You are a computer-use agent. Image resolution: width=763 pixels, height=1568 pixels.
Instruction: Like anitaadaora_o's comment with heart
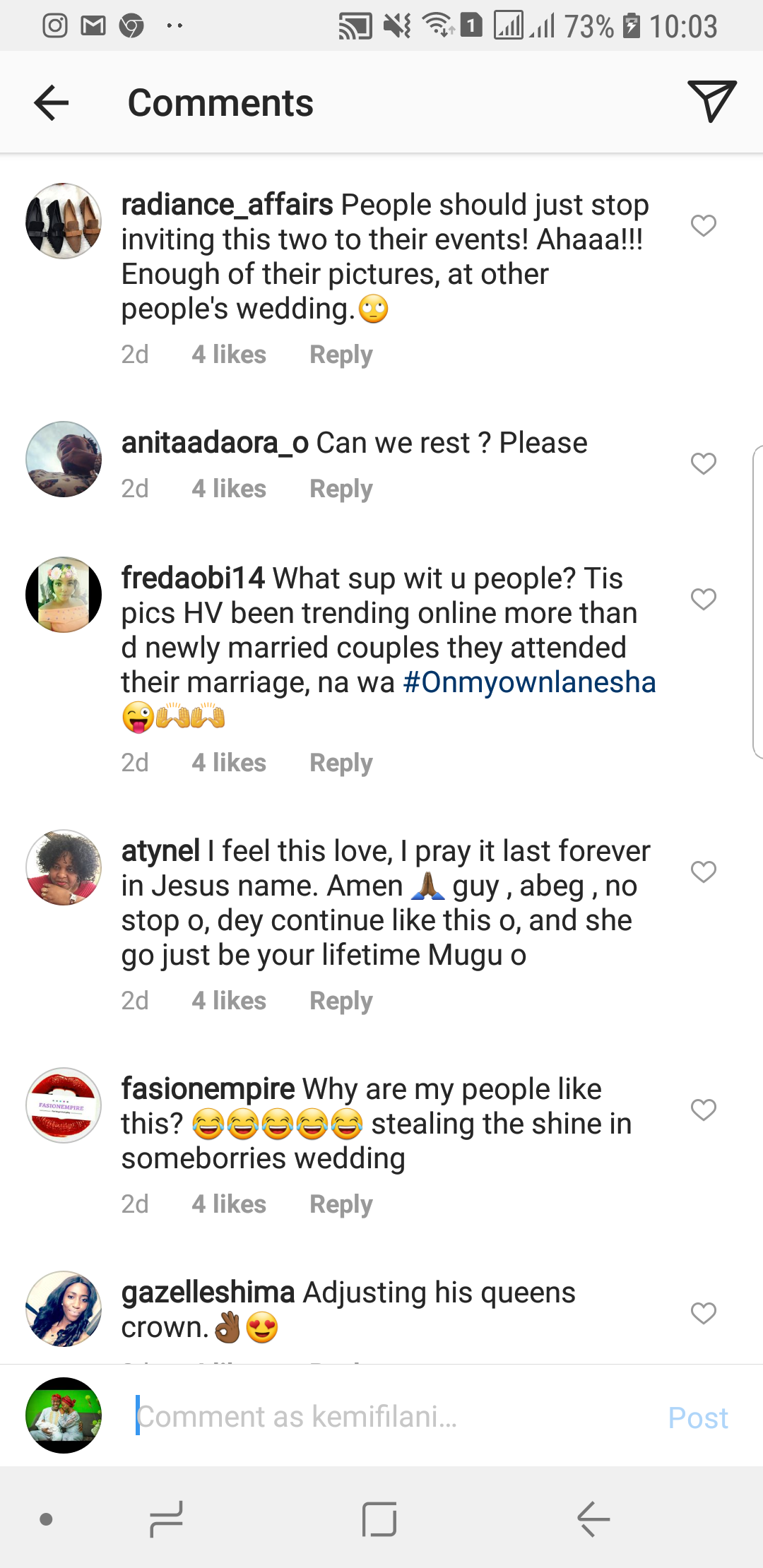point(703,464)
